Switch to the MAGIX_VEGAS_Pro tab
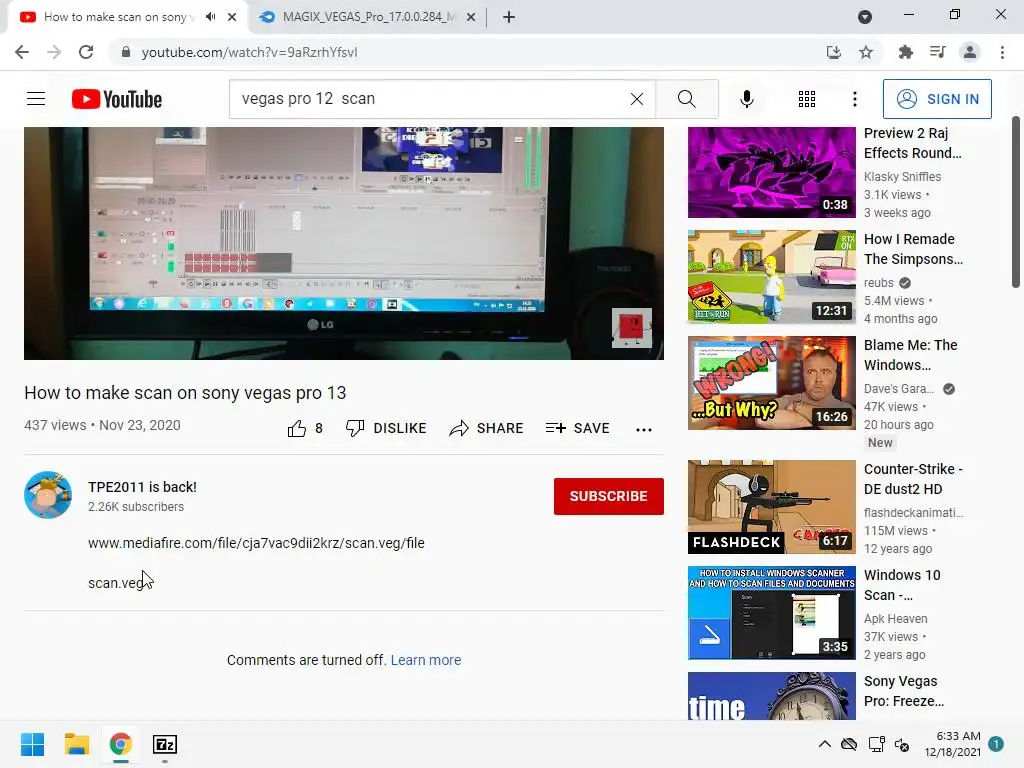This screenshot has height=768, width=1024. coord(368,17)
